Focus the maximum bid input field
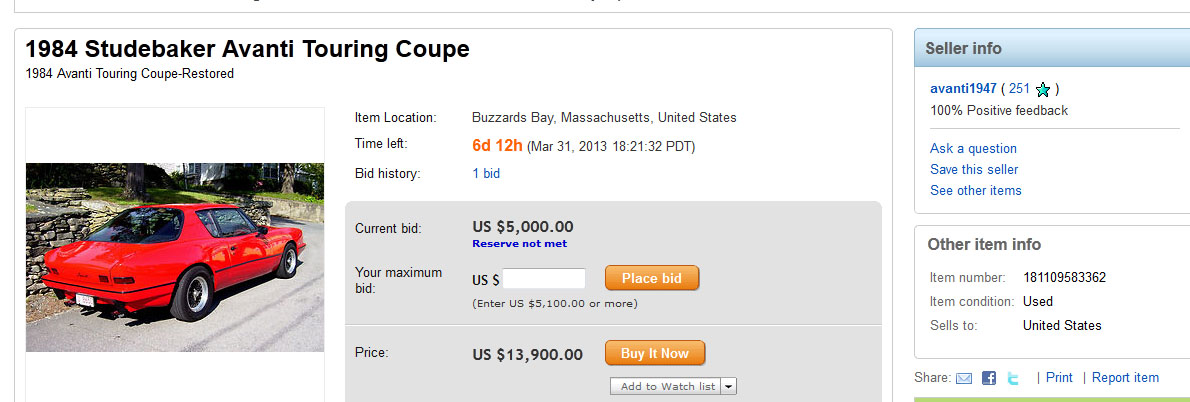Image resolution: width=1190 pixels, height=402 pixels. pos(543,279)
